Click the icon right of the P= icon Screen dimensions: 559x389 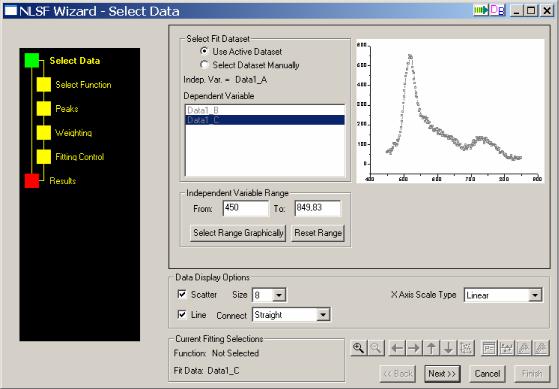507,348
